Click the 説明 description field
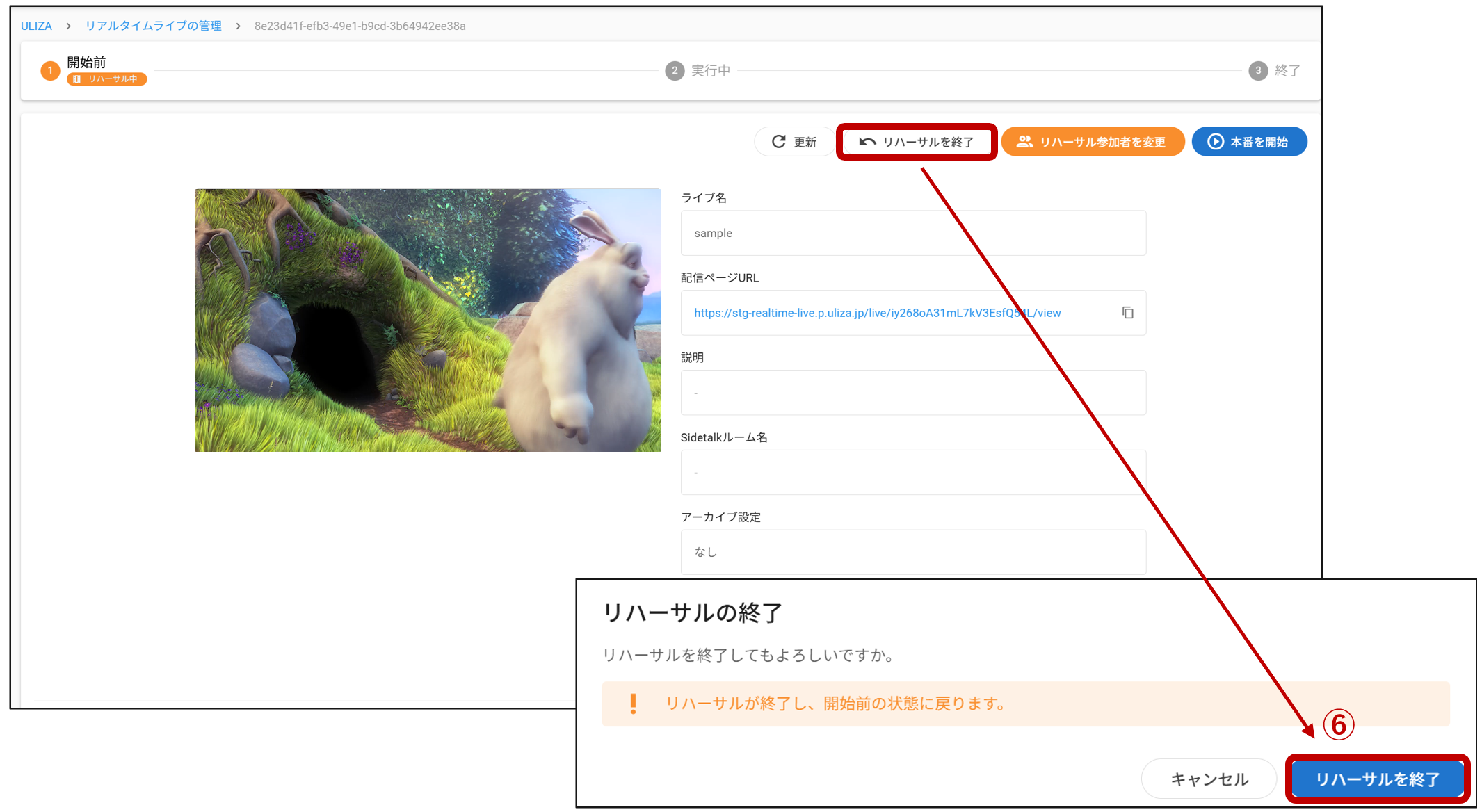Image resolution: width=1482 pixels, height=812 pixels. point(913,393)
